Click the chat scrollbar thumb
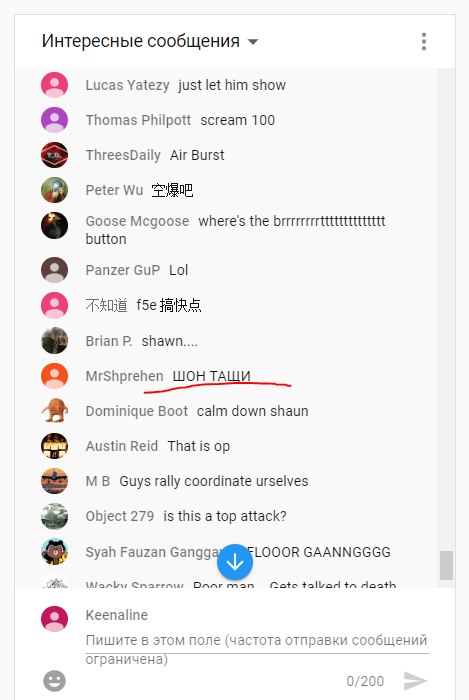 [x=446, y=565]
